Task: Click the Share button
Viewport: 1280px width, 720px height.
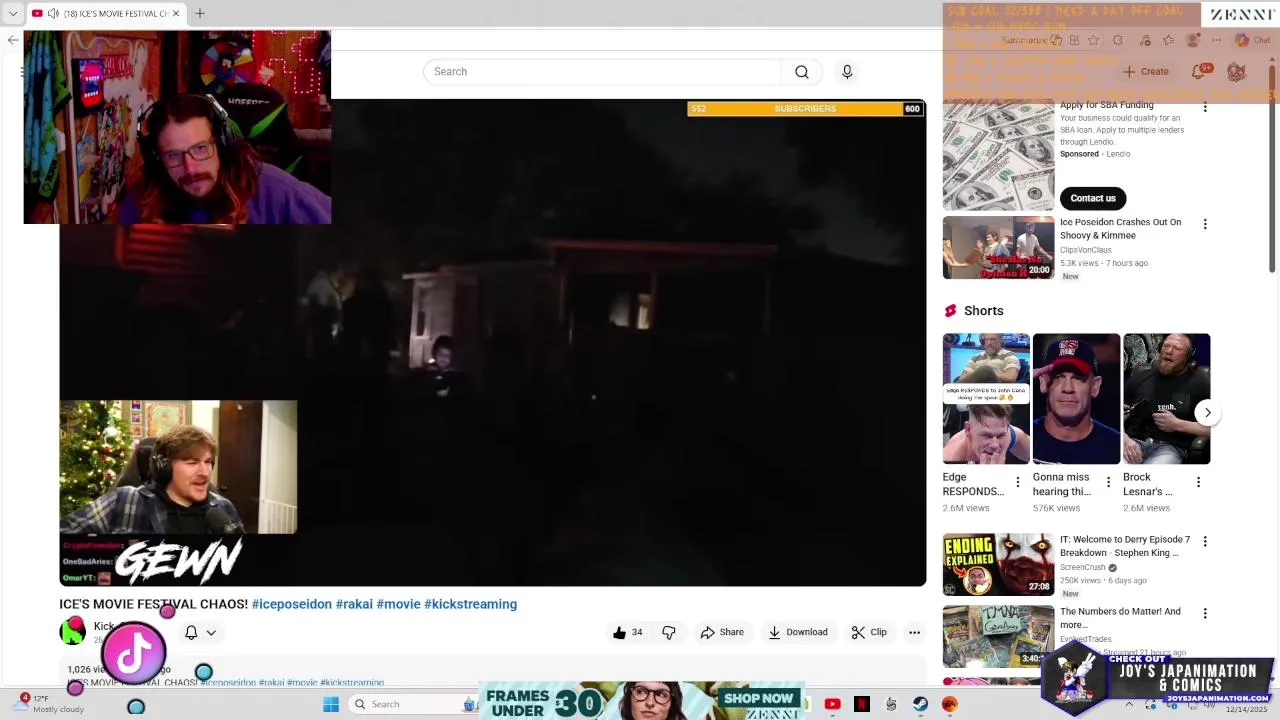Action: pos(722,632)
